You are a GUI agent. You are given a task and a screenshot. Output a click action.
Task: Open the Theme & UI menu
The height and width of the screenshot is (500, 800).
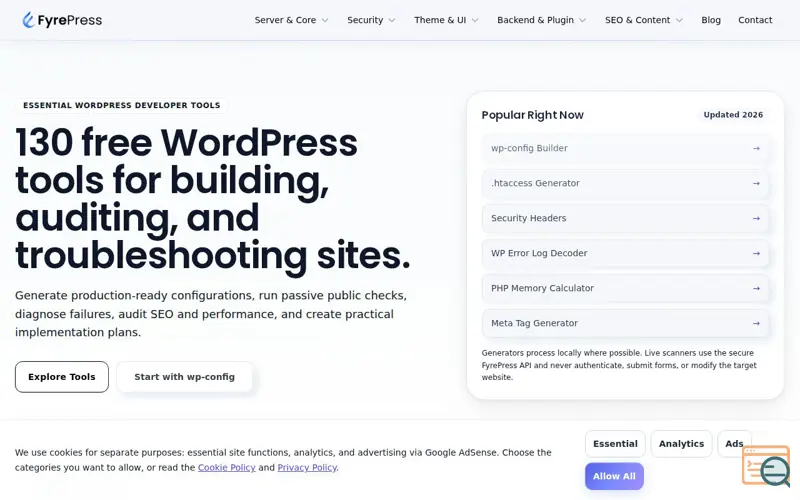[446, 20]
